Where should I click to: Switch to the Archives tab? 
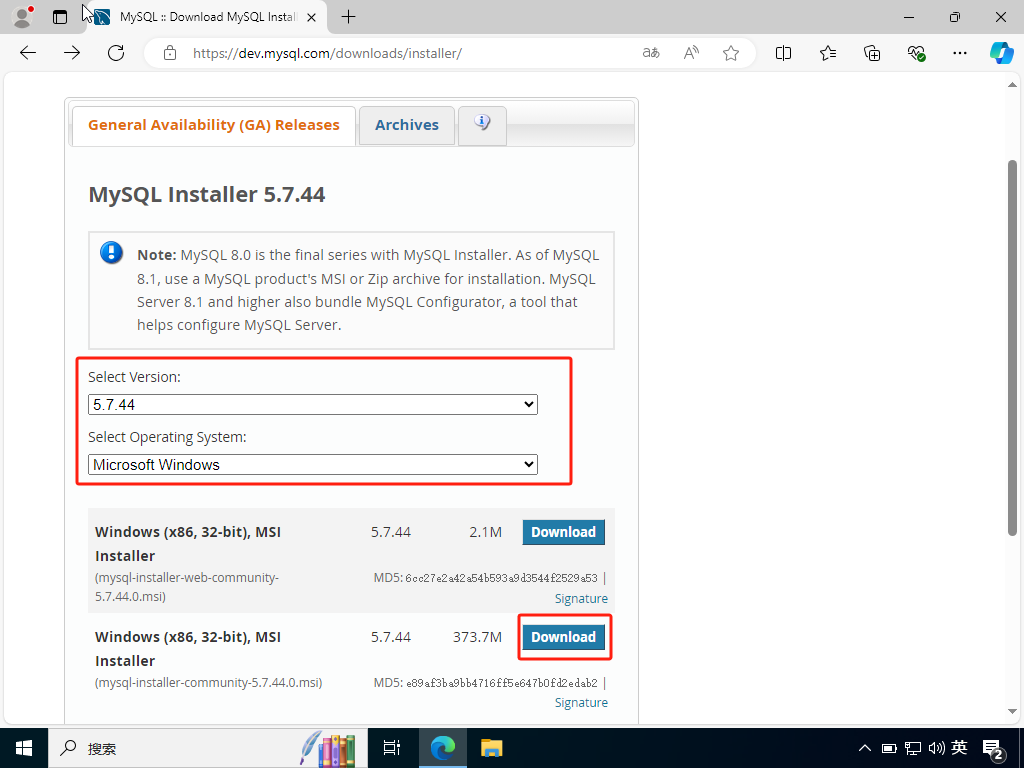pyautogui.click(x=407, y=125)
